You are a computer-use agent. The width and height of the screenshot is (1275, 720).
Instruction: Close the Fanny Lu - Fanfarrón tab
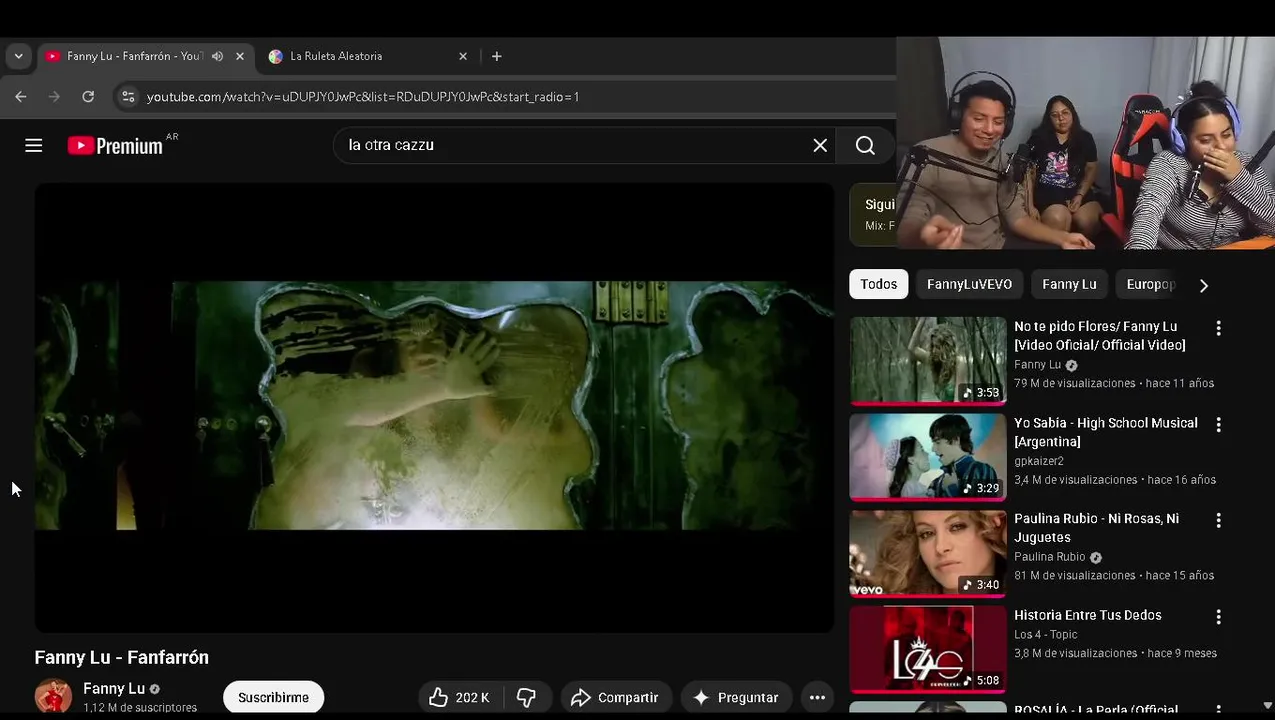coord(240,56)
